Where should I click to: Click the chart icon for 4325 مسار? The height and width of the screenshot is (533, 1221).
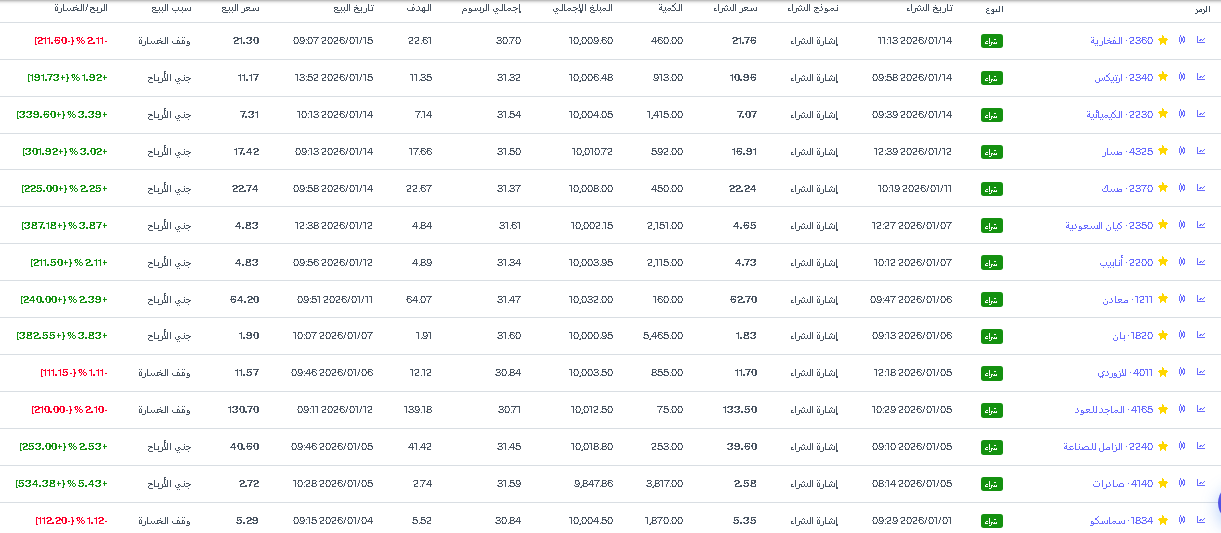coord(1201,151)
